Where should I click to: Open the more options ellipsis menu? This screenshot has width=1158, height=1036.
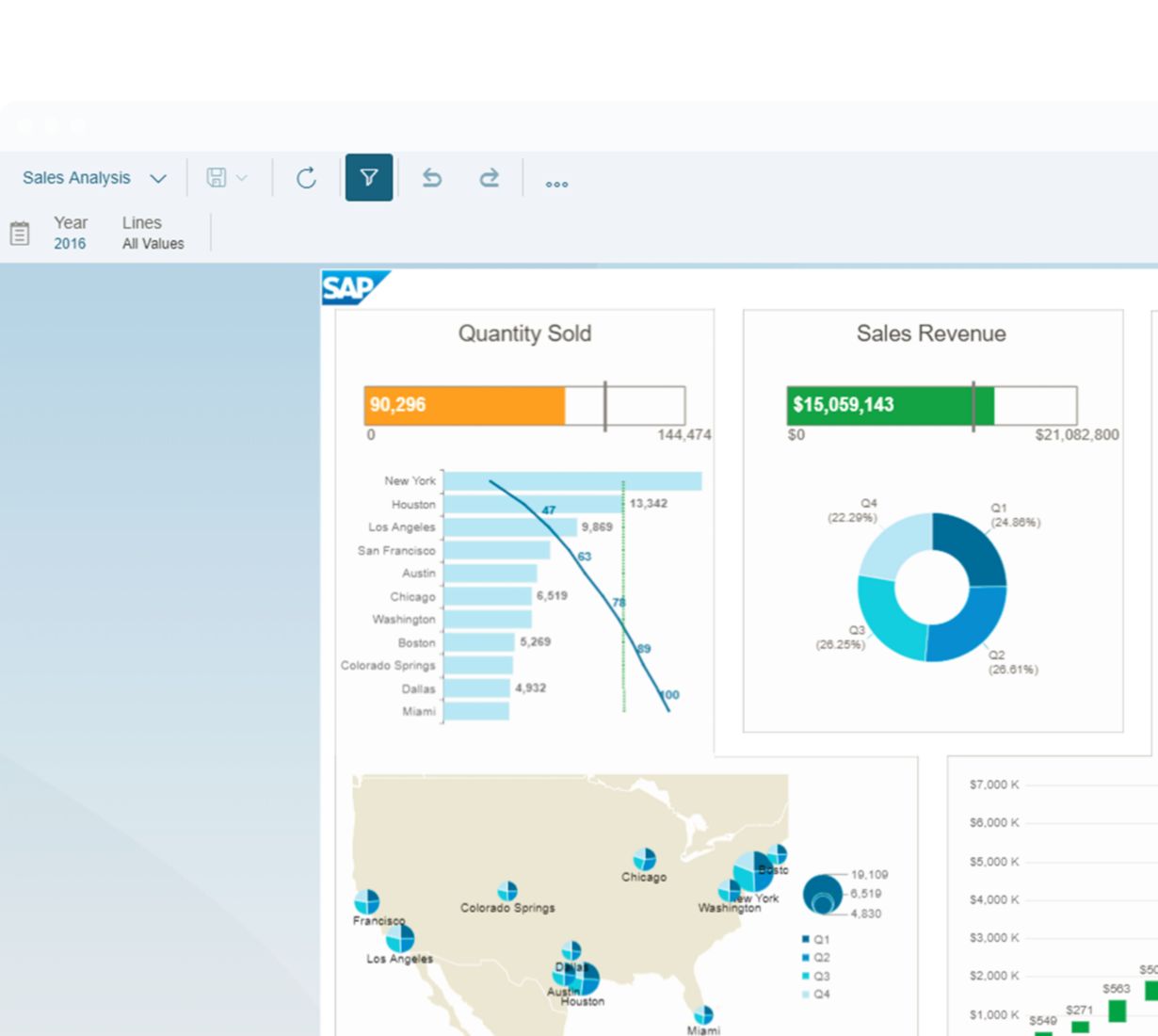point(556,184)
